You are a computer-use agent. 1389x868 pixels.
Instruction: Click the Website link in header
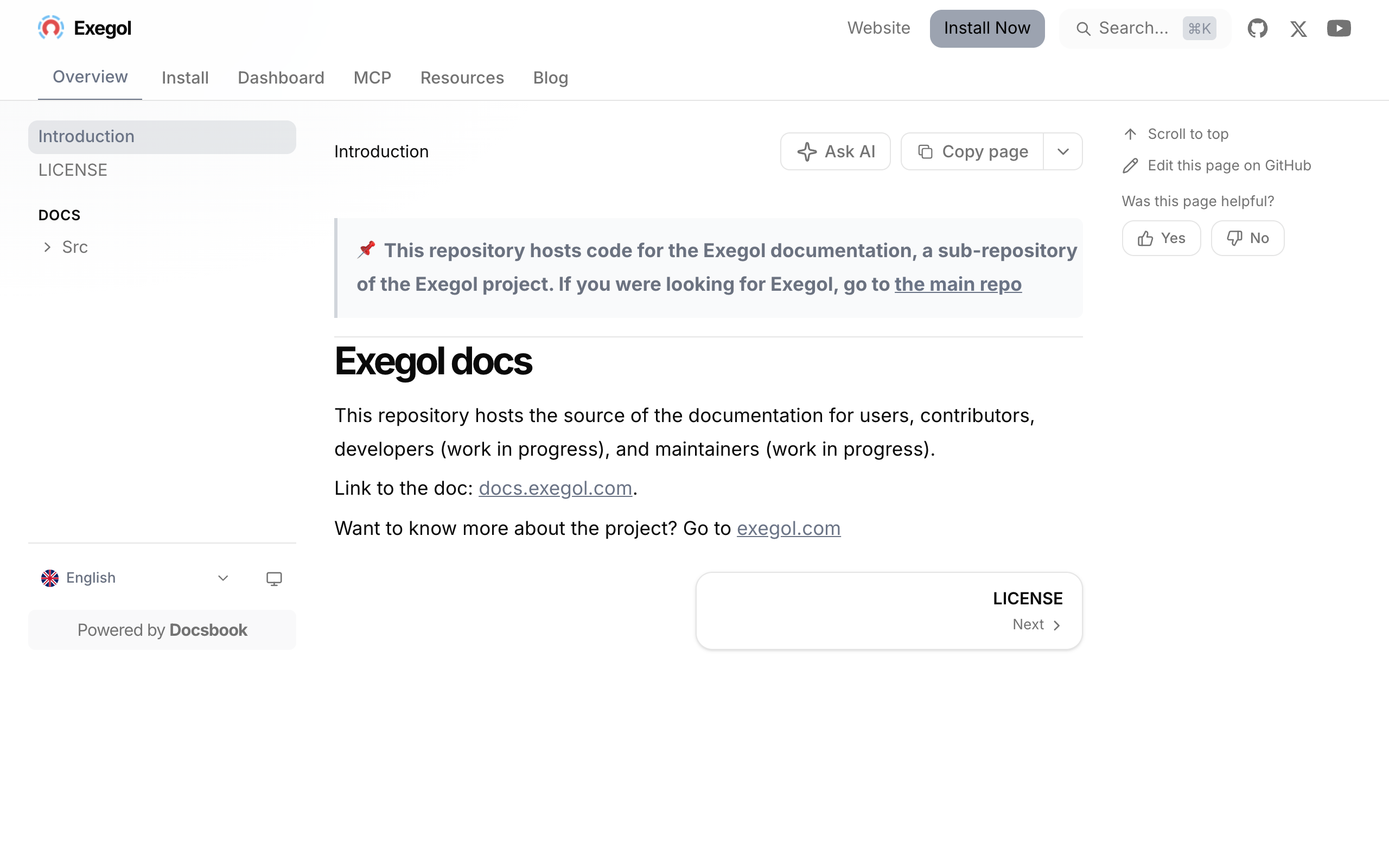tap(878, 28)
